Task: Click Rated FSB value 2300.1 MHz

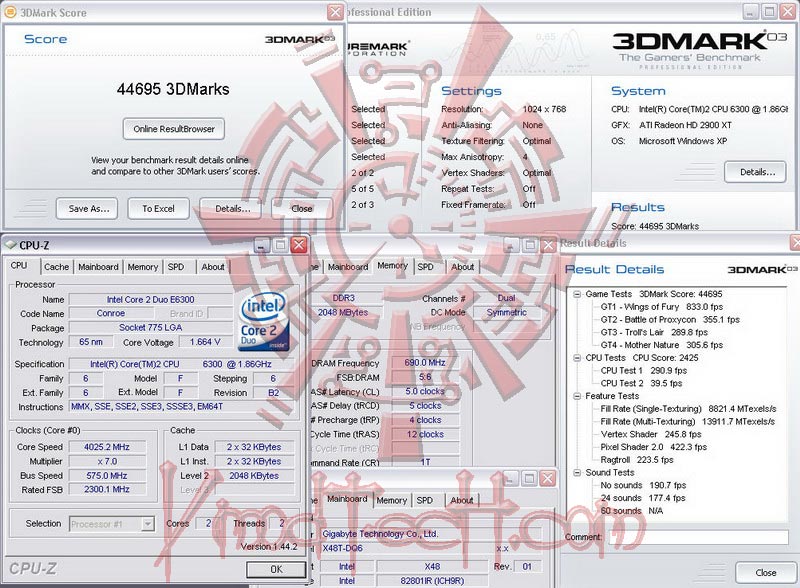Action: click(107, 489)
